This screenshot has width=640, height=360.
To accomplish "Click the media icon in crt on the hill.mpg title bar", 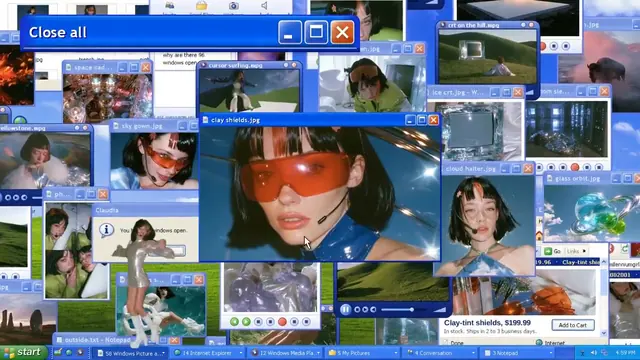I will [x=443, y=25].
